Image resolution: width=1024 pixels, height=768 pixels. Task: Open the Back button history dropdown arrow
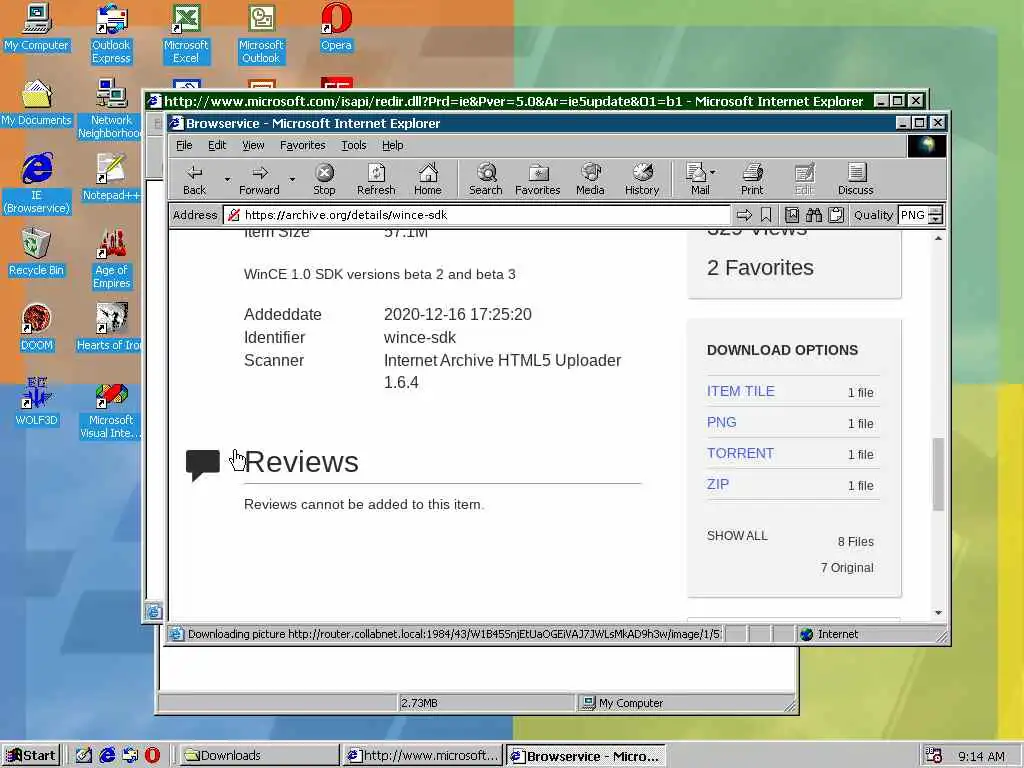(x=227, y=179)
